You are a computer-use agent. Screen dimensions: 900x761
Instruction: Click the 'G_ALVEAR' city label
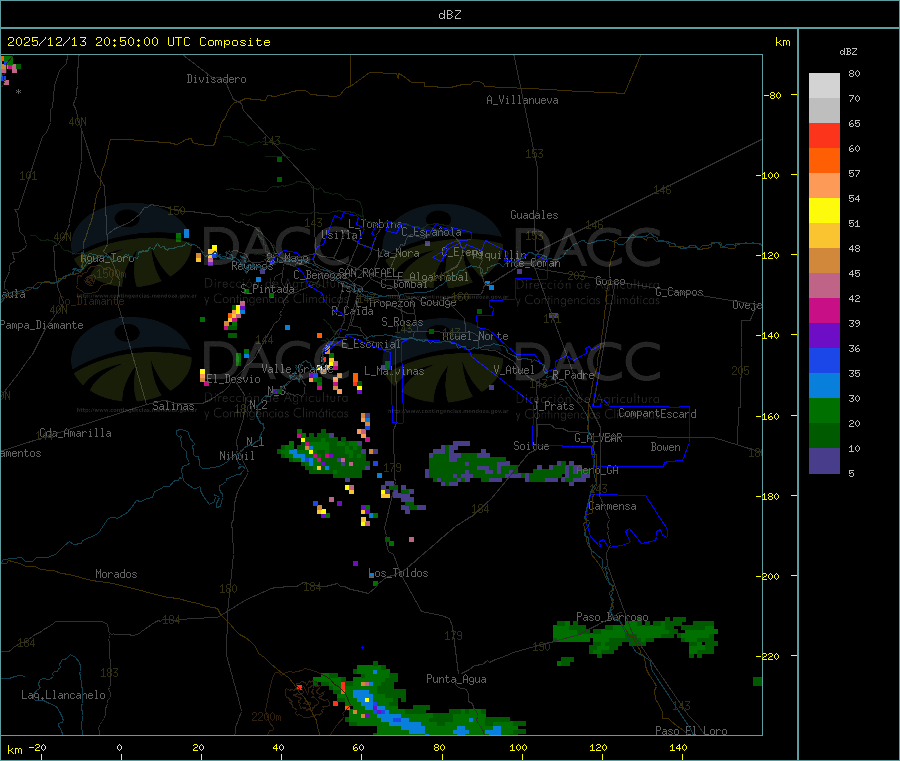pyautogui.click(x=599, y=438)
